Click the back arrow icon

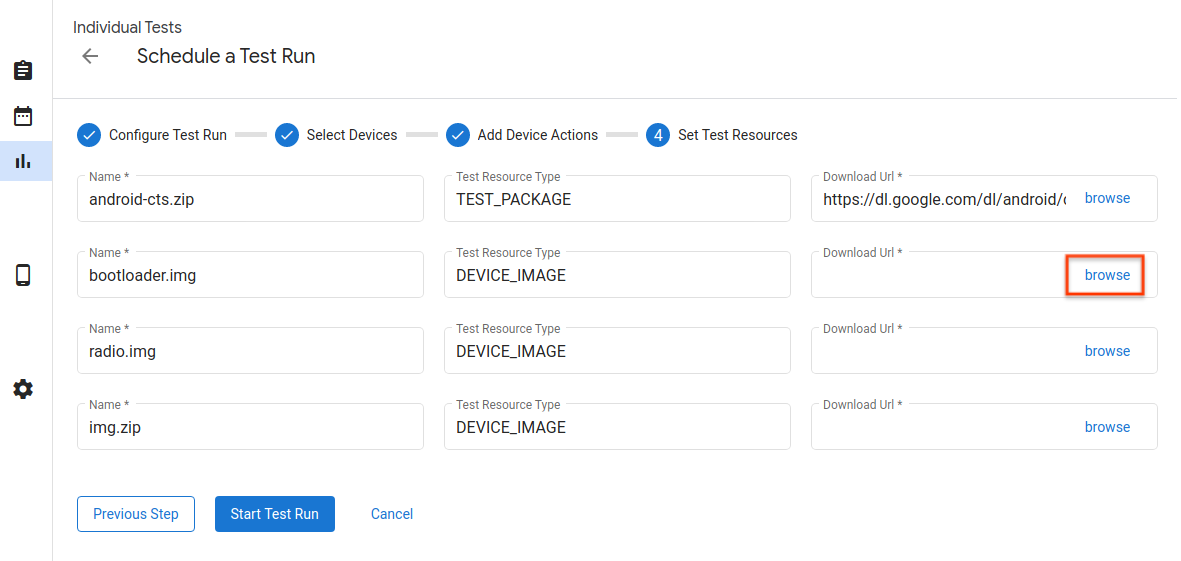pos(90,56)
